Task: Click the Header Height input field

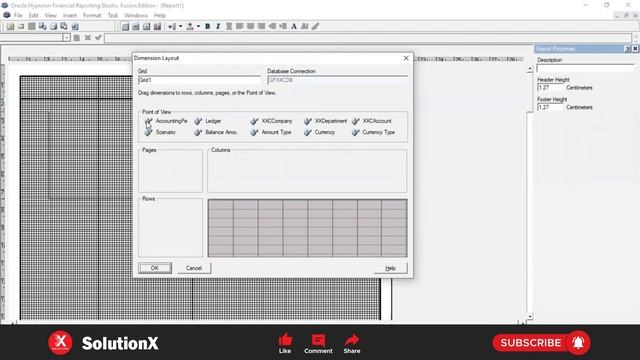Action: tap(550, 88)
